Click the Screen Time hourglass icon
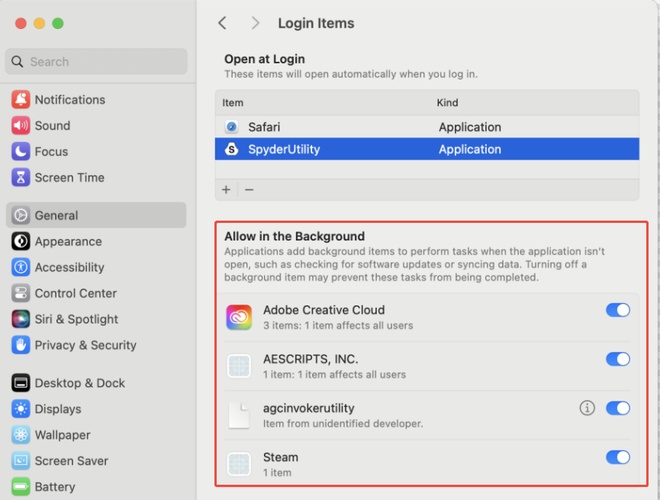This screenshot has width=660, height=500. click(21, 177)
